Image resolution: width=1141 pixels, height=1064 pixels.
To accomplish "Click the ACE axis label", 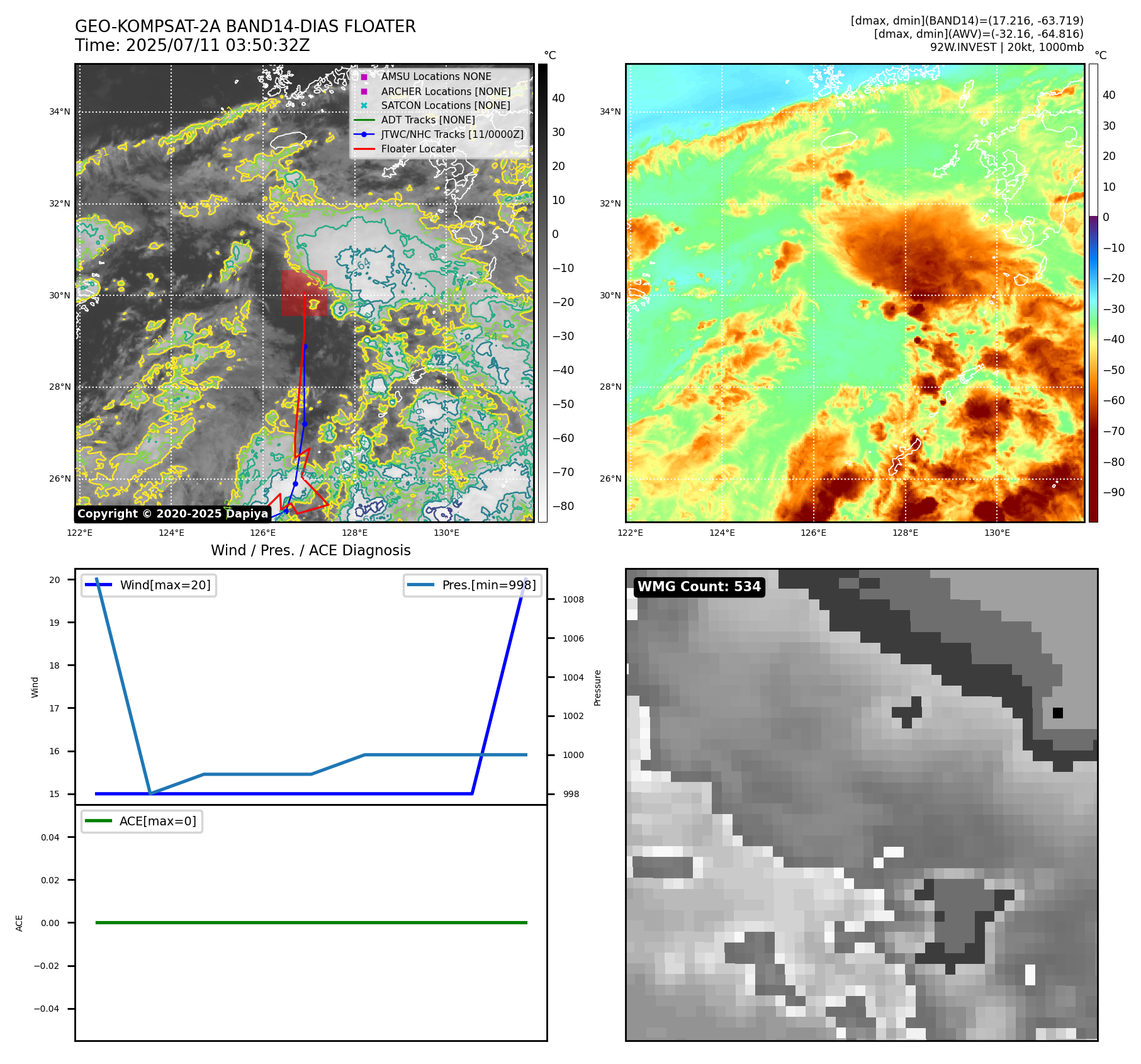I will [20, 923].
